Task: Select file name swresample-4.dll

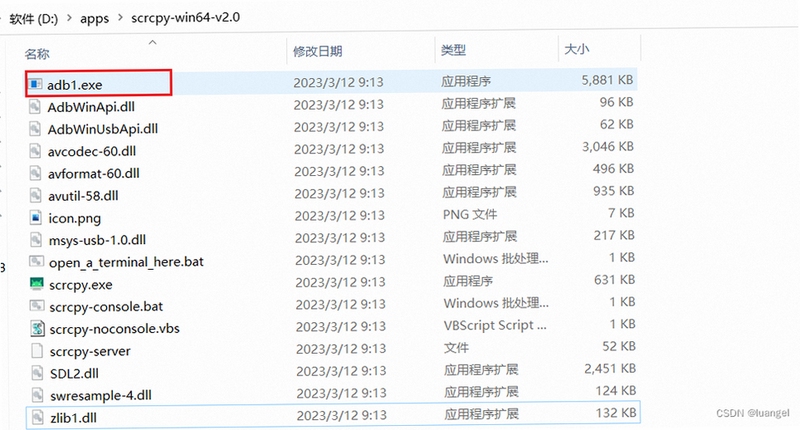Action: pos(101,395)
